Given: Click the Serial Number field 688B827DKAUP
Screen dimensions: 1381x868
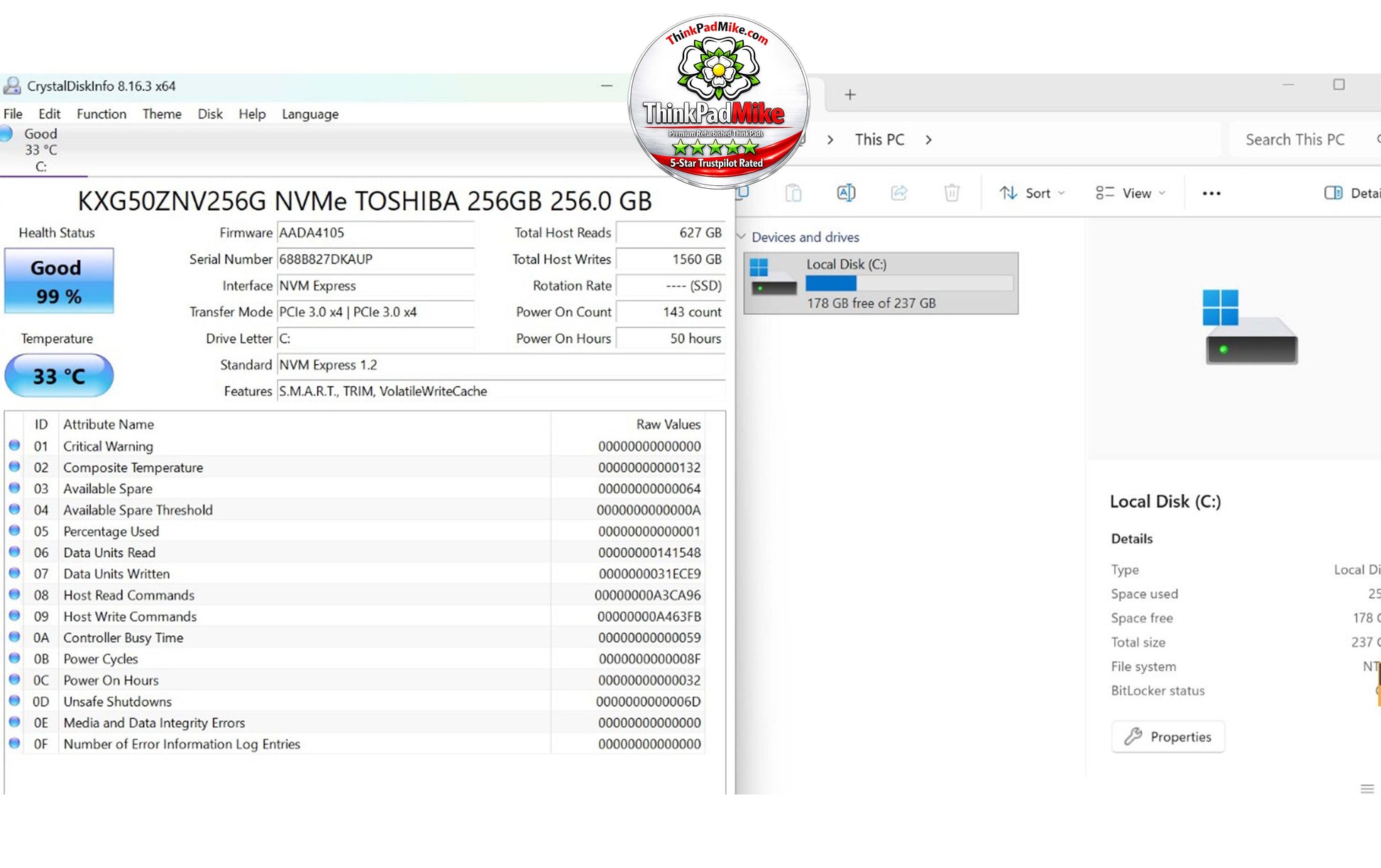Looking at the screenshot, I should coord(375,259).
